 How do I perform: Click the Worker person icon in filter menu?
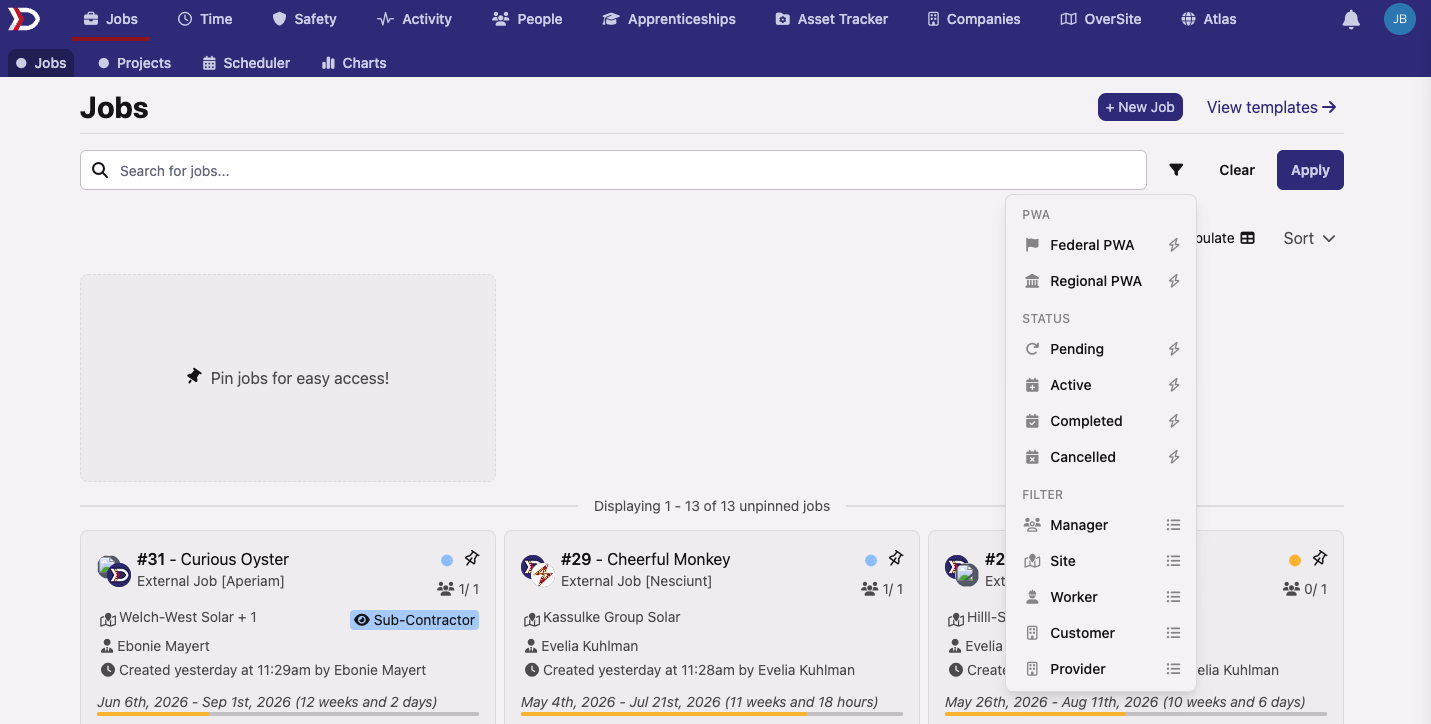(x=1032, y=597)
